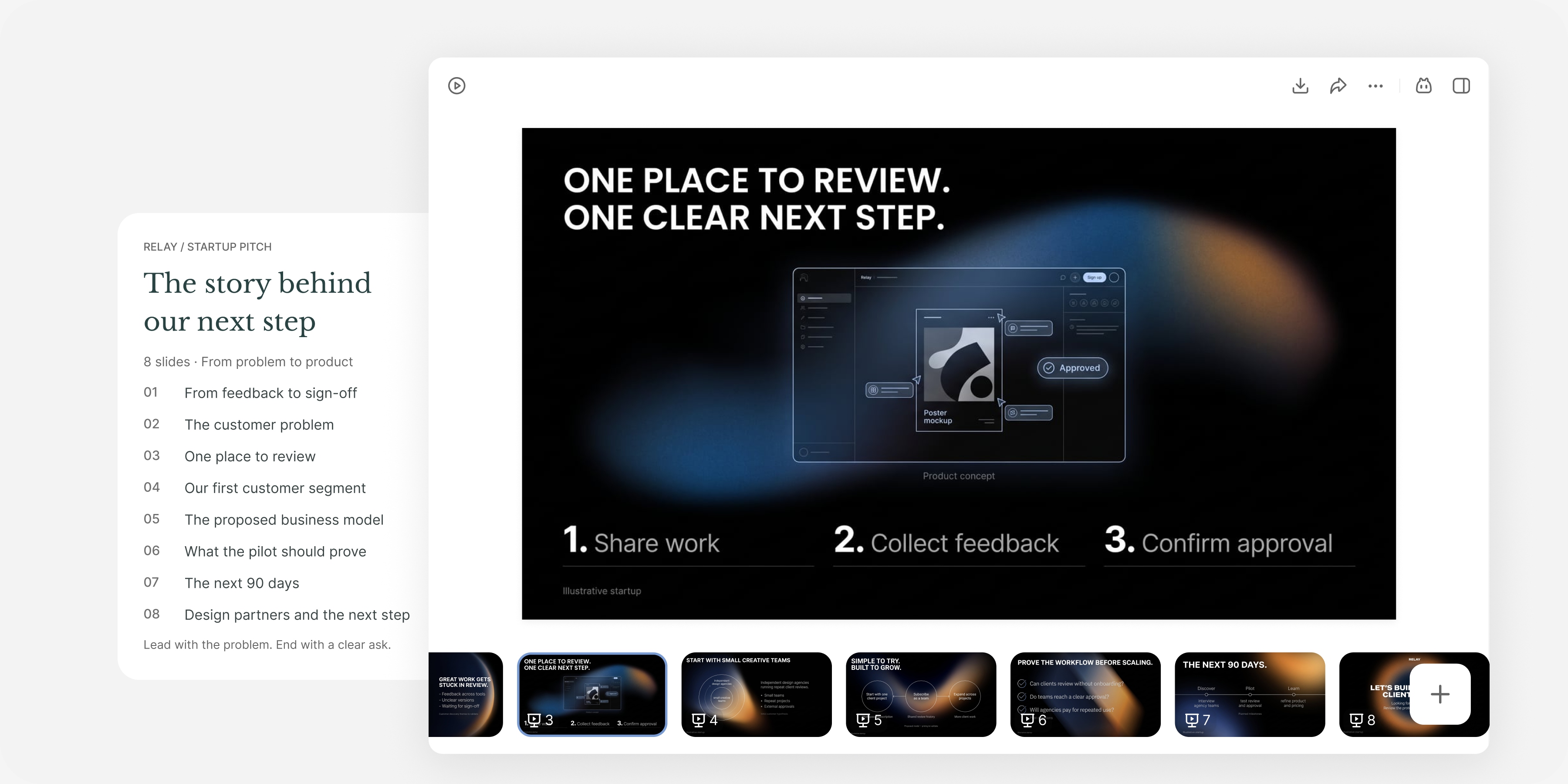
Task: Toggle the side panel layout icon
Action: [x=1461, y=86]
